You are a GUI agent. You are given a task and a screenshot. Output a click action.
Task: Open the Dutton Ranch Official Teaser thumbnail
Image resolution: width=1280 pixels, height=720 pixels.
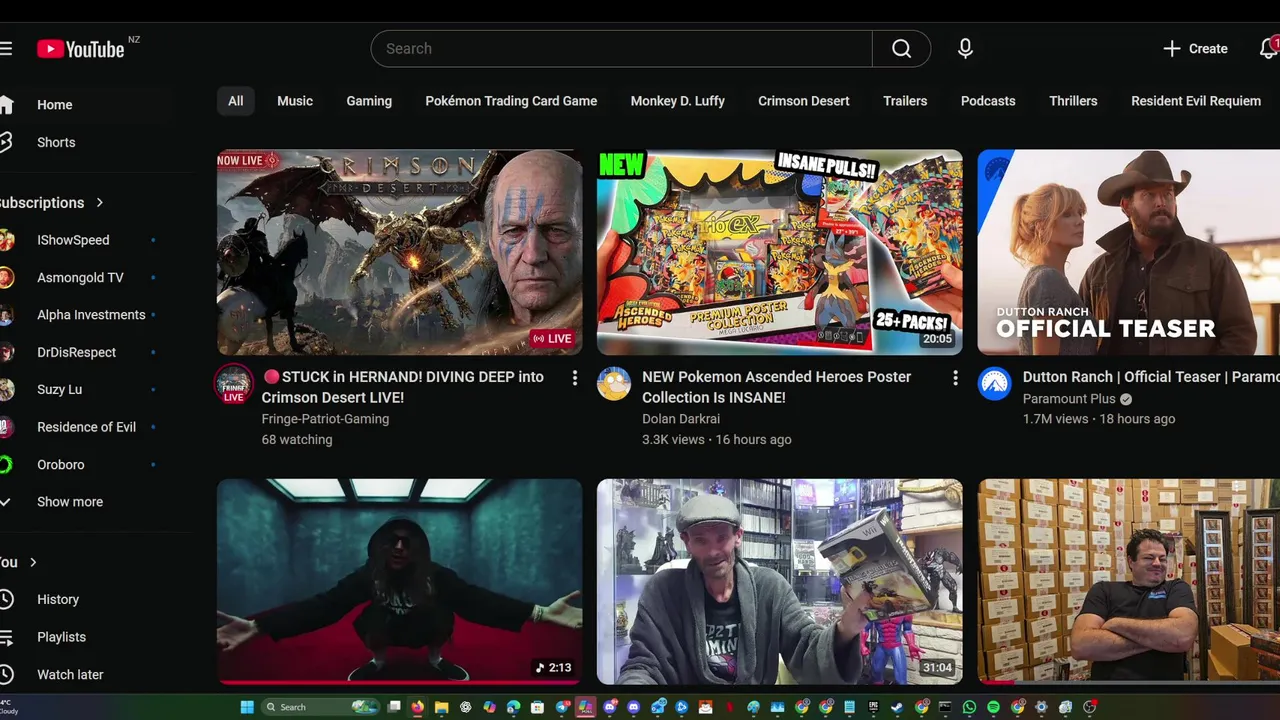(x=1128, y=252)
